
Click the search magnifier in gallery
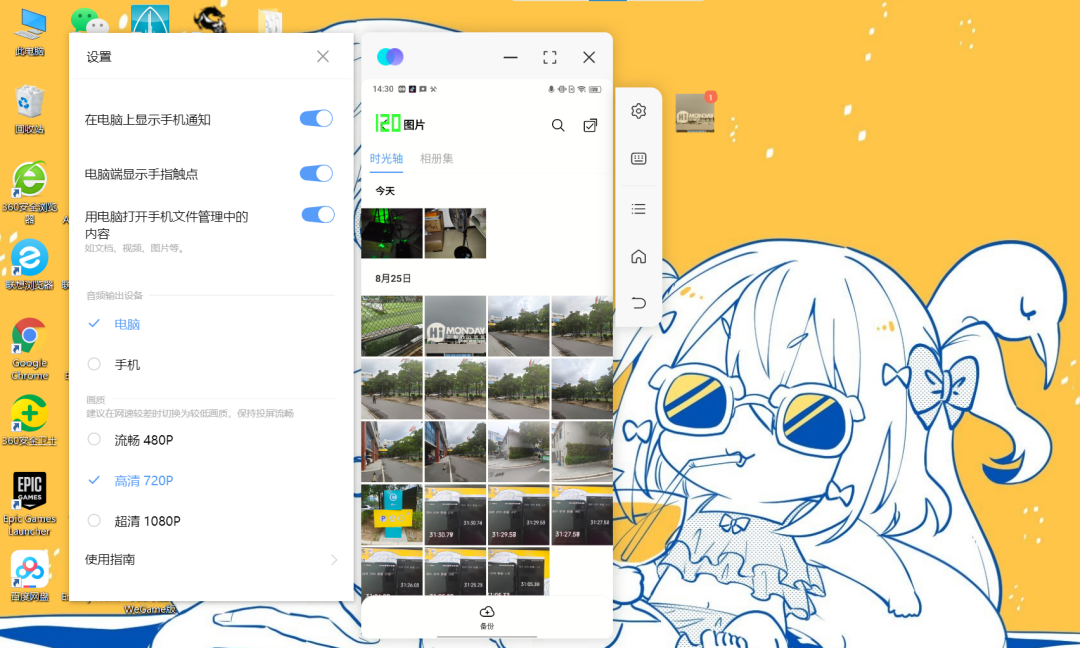click(x=558, y=125)
